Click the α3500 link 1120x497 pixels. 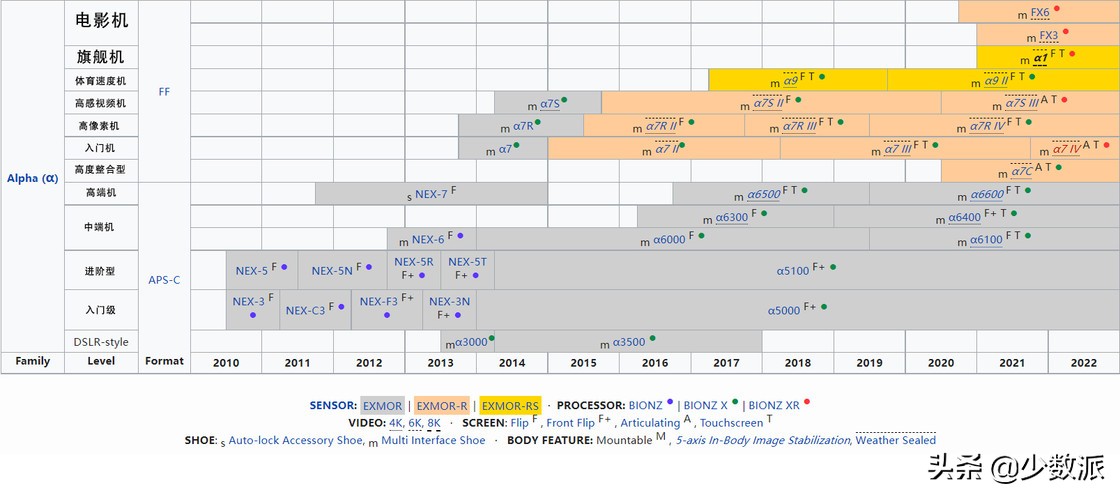629,343
